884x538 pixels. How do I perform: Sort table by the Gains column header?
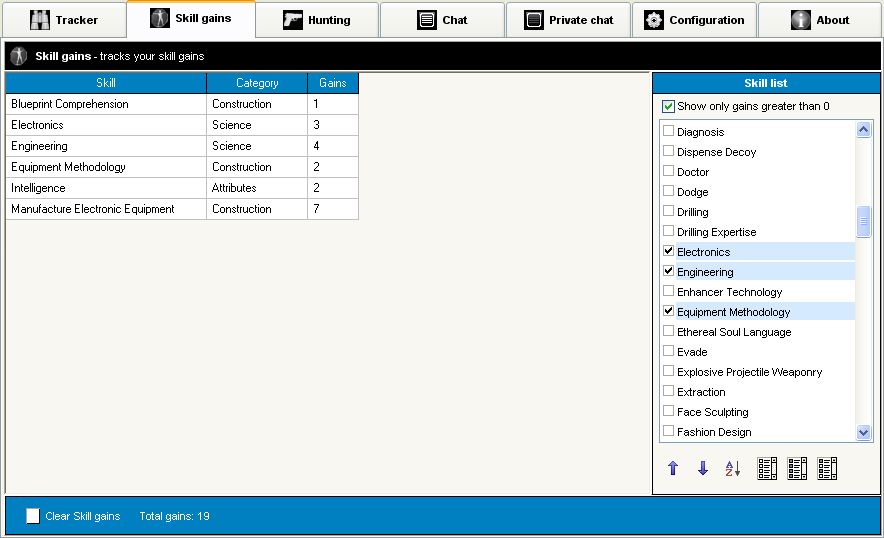pos(332,83)
